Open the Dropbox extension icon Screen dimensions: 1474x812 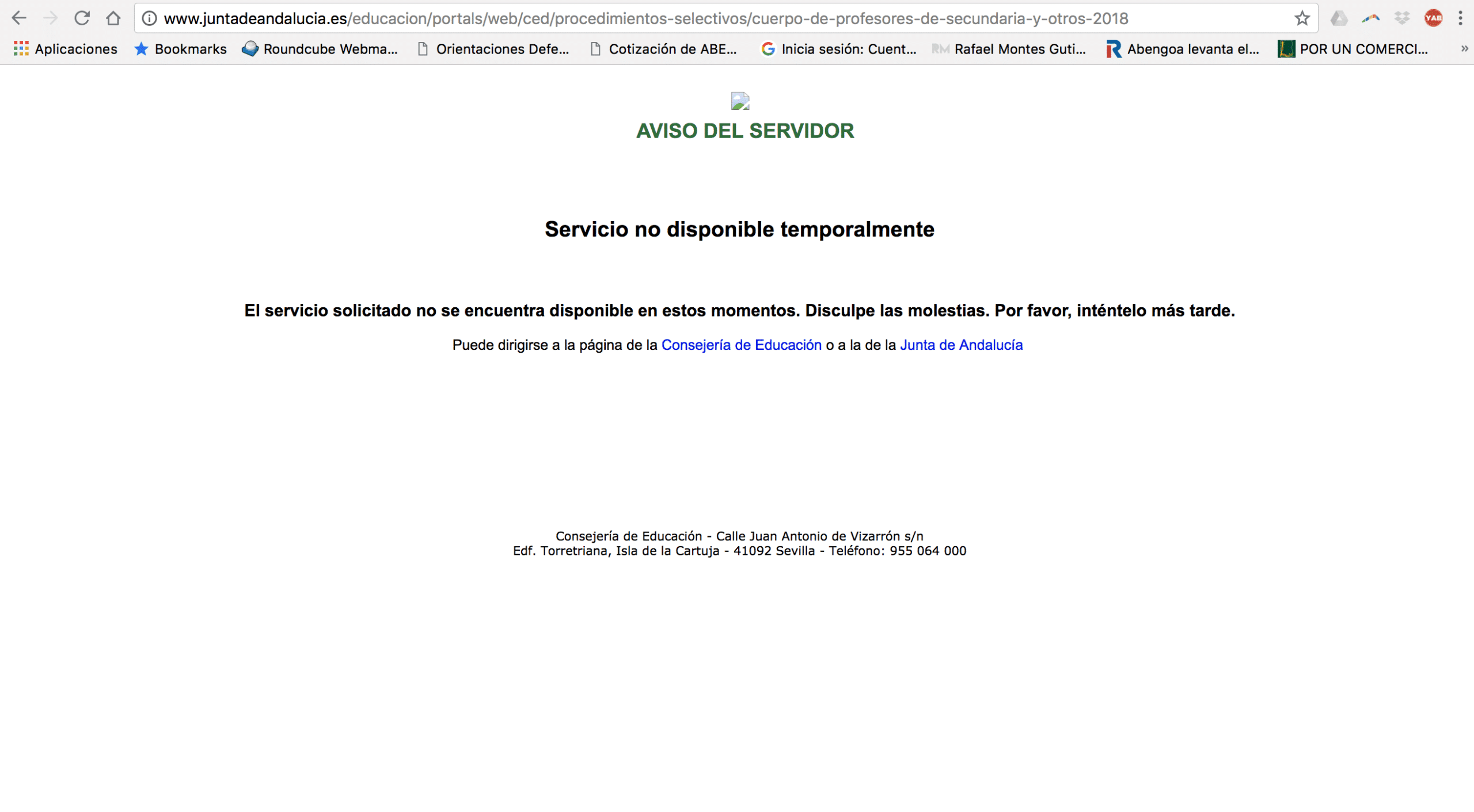[x=1402, y=18]
